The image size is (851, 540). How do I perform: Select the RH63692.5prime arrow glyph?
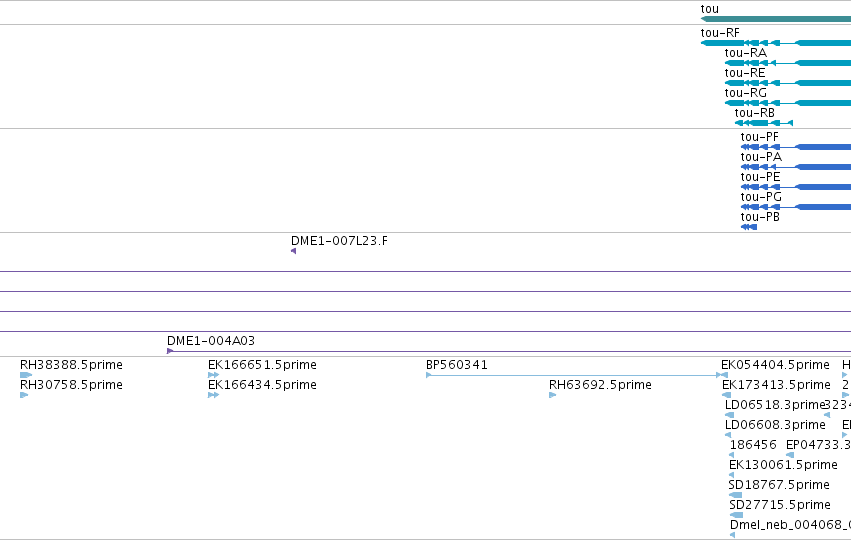click(x=552, y=395)
